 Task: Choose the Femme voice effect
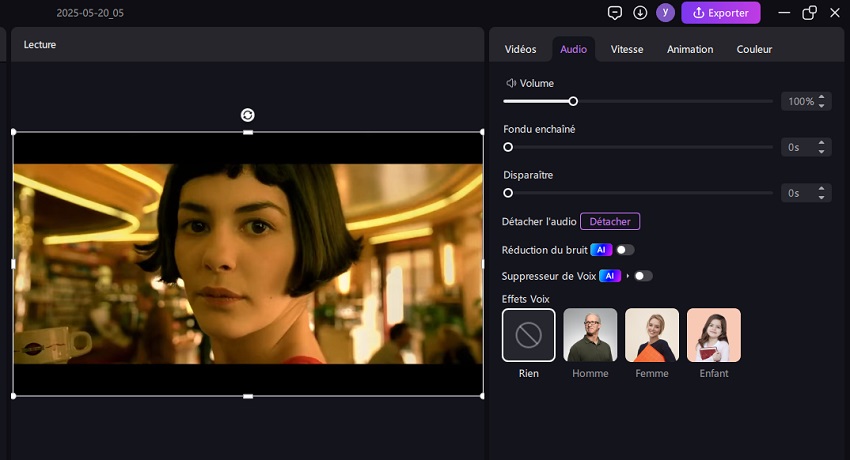pos(652,335)
